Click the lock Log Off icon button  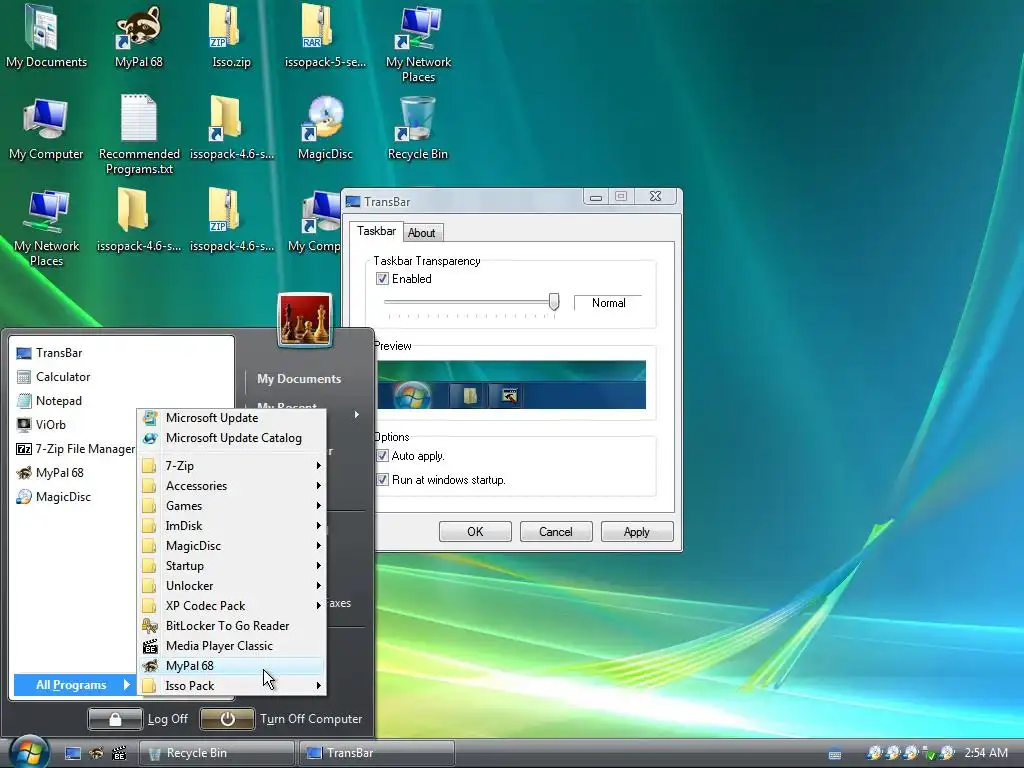[115, 719]
